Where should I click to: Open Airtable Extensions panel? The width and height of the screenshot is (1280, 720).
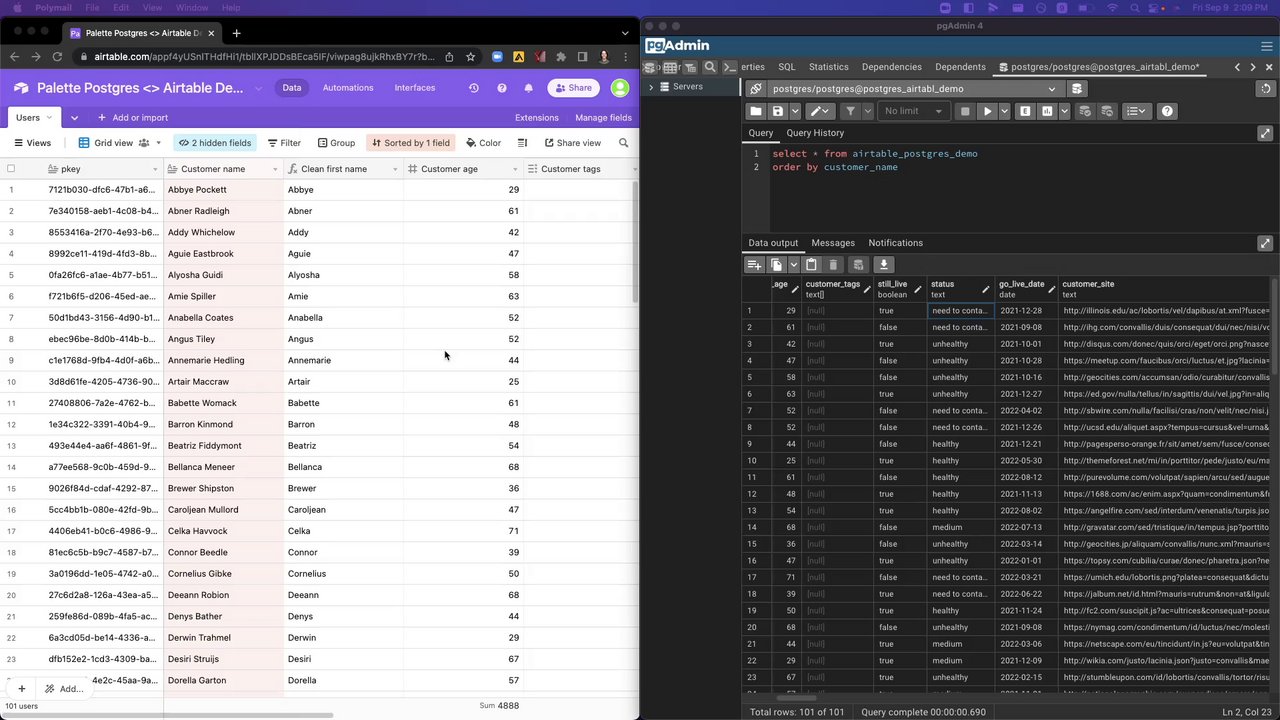537,118
